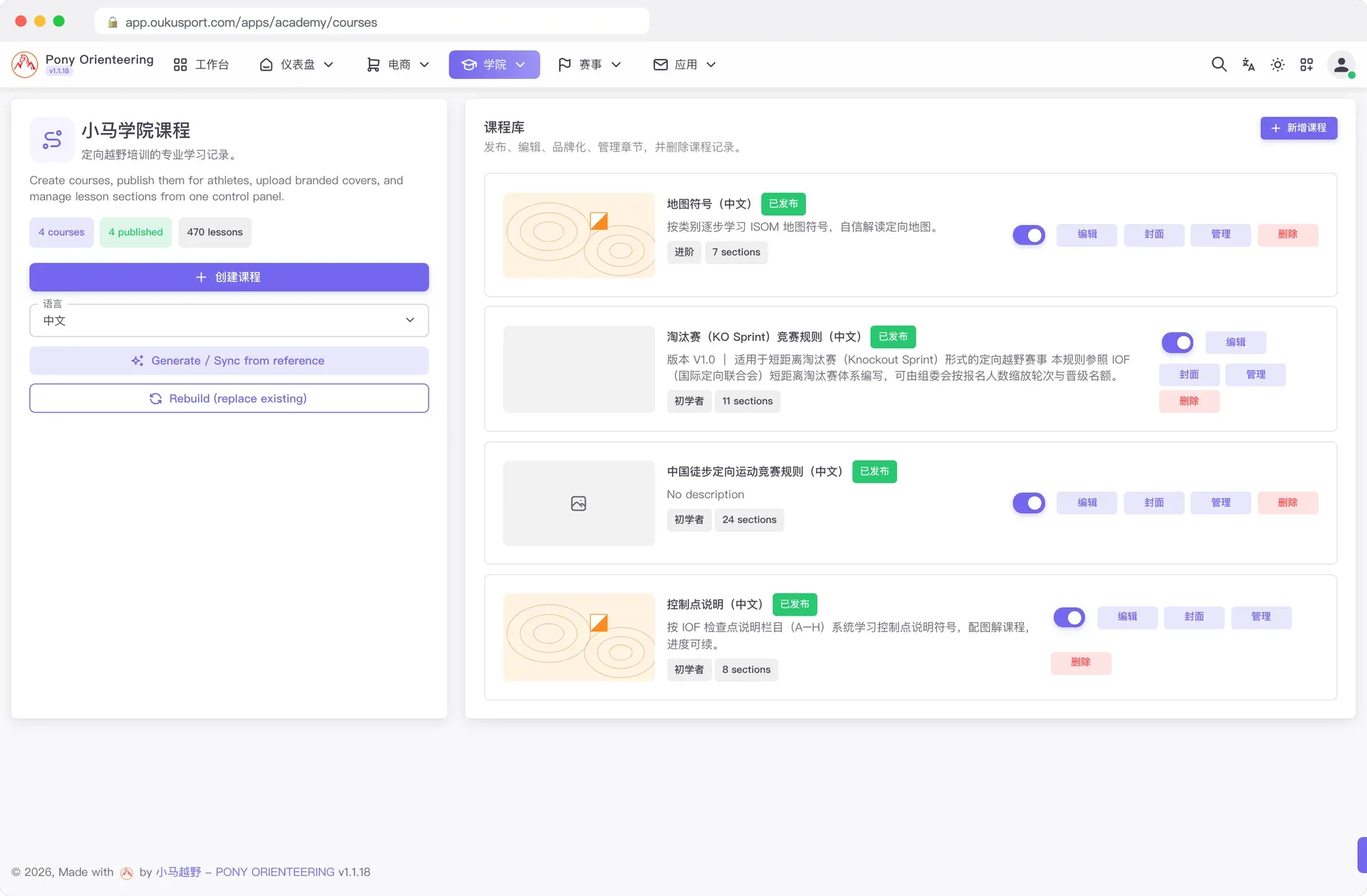
Task: Open the 小马越野 – PONY ORIENTEERING footer link
Action: 245,873
